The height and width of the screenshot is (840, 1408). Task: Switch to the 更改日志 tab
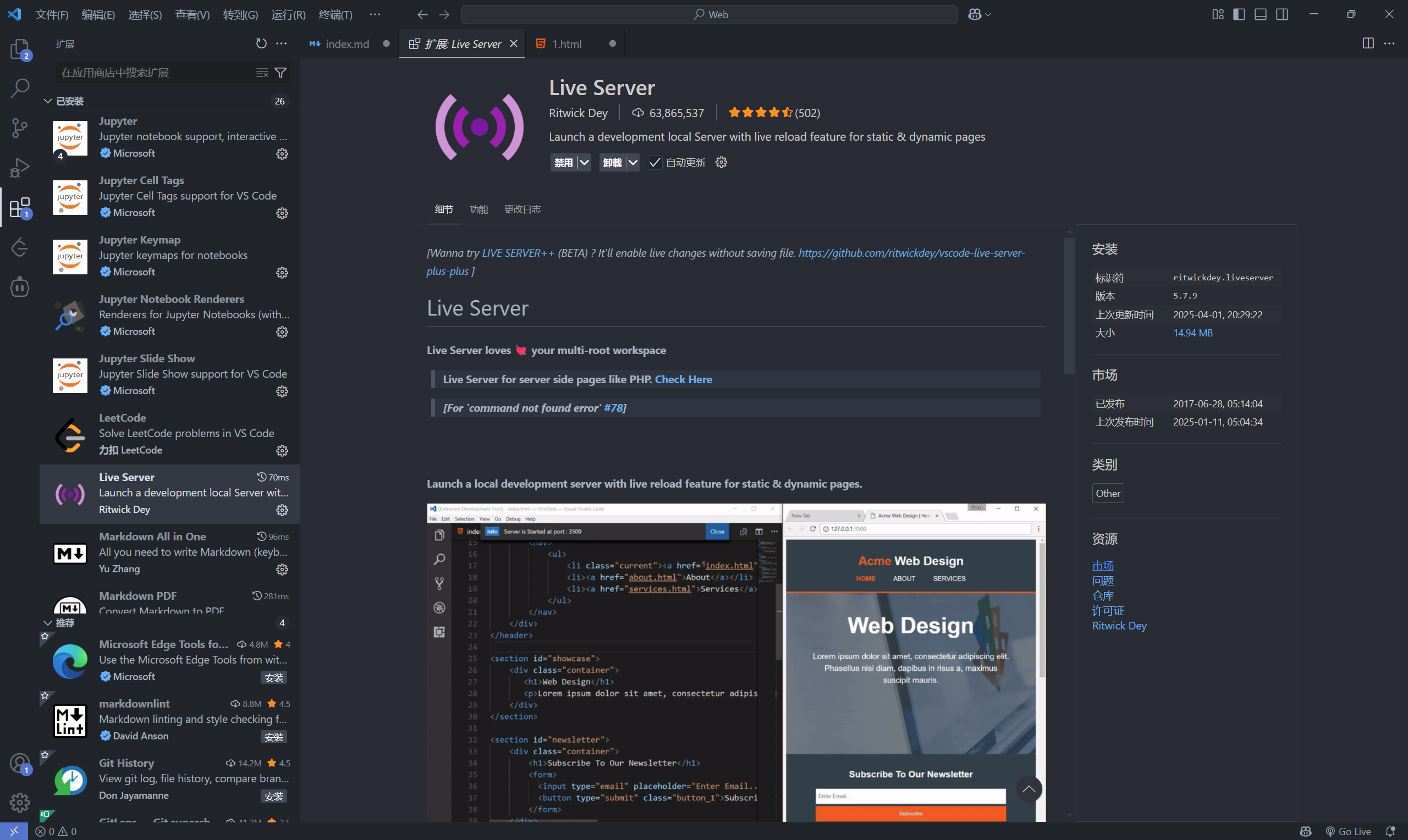coord(522,209)
